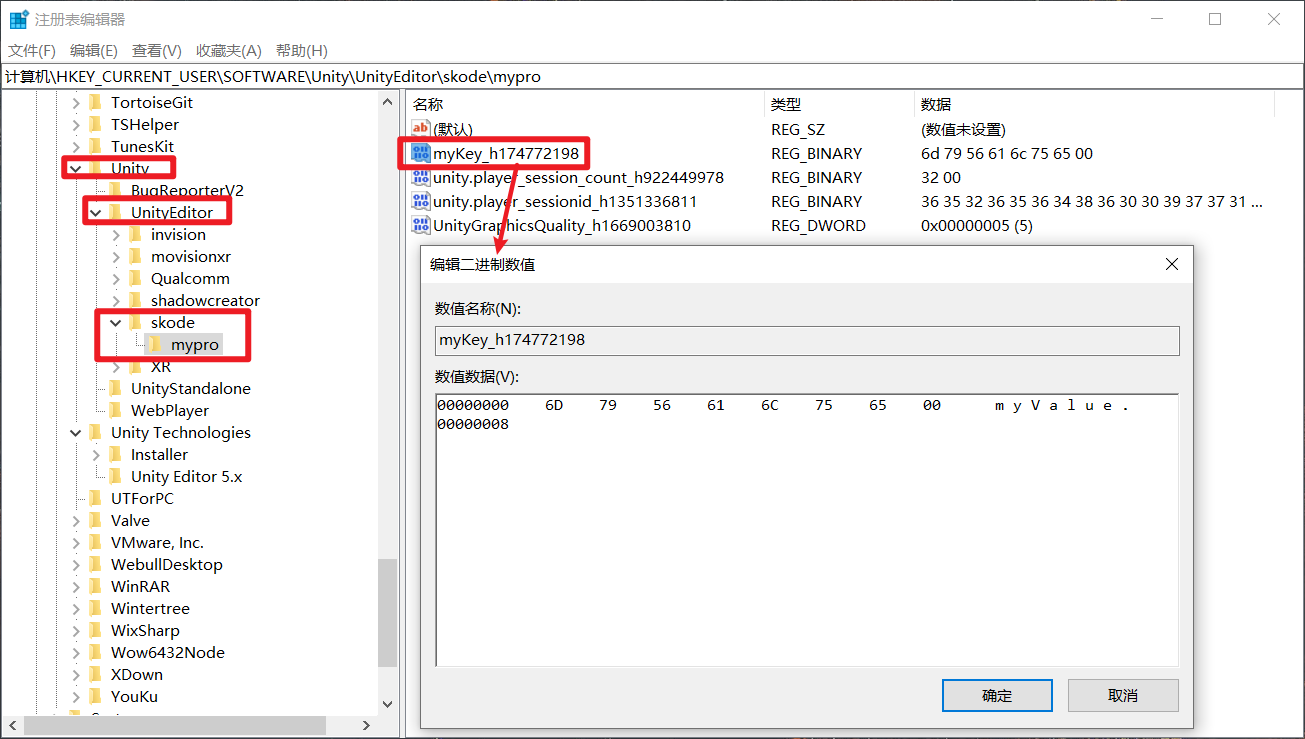Image resolution: width=1305 pixels, height=739 pixels.
Task: Collapse the Unity tree node
Action: [x=76, y=168]
